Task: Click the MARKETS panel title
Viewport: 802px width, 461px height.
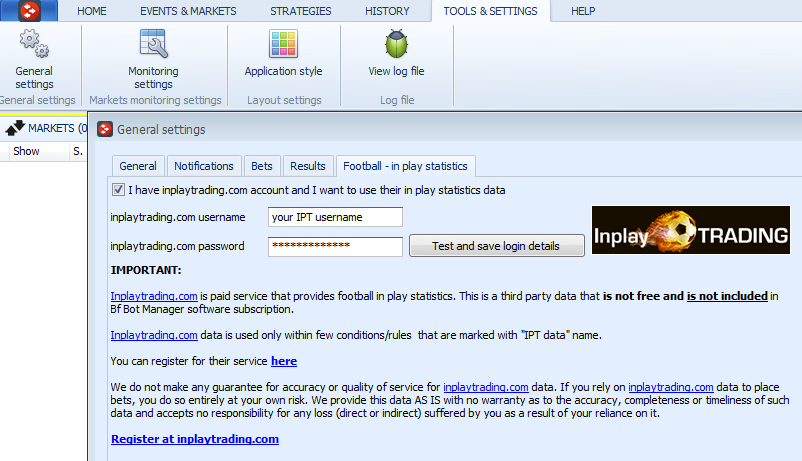Action: pyautogui.click(x=57, y=128)
